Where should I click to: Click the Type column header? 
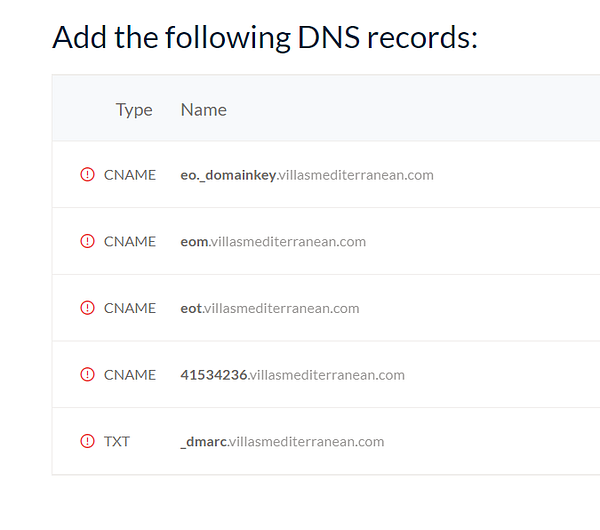(134, 109)
